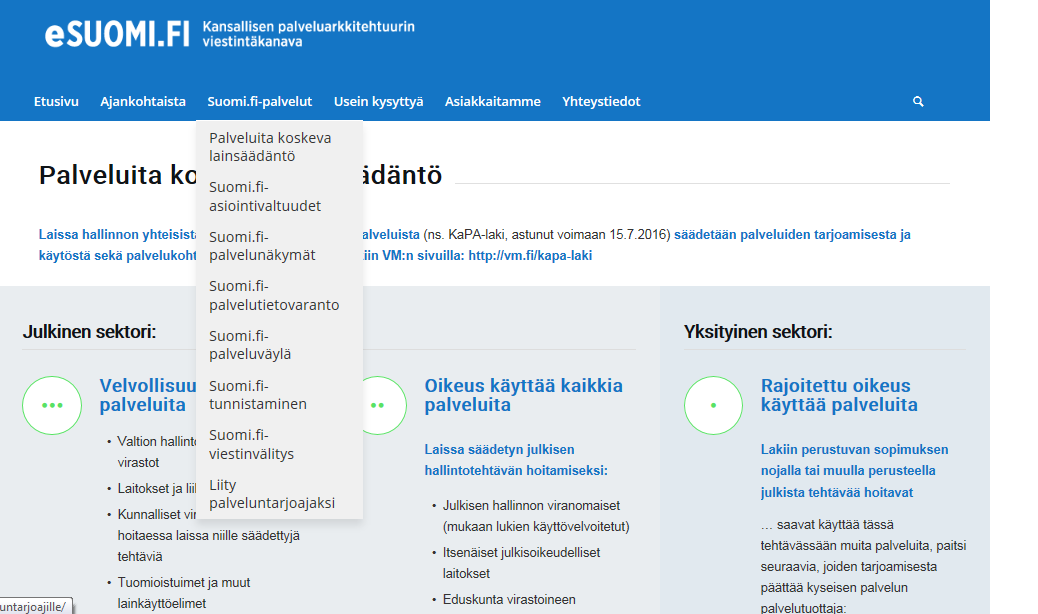
Task: Click list item Itsenäiset julkisoikeudelliset laitokset
Action: 522,563
